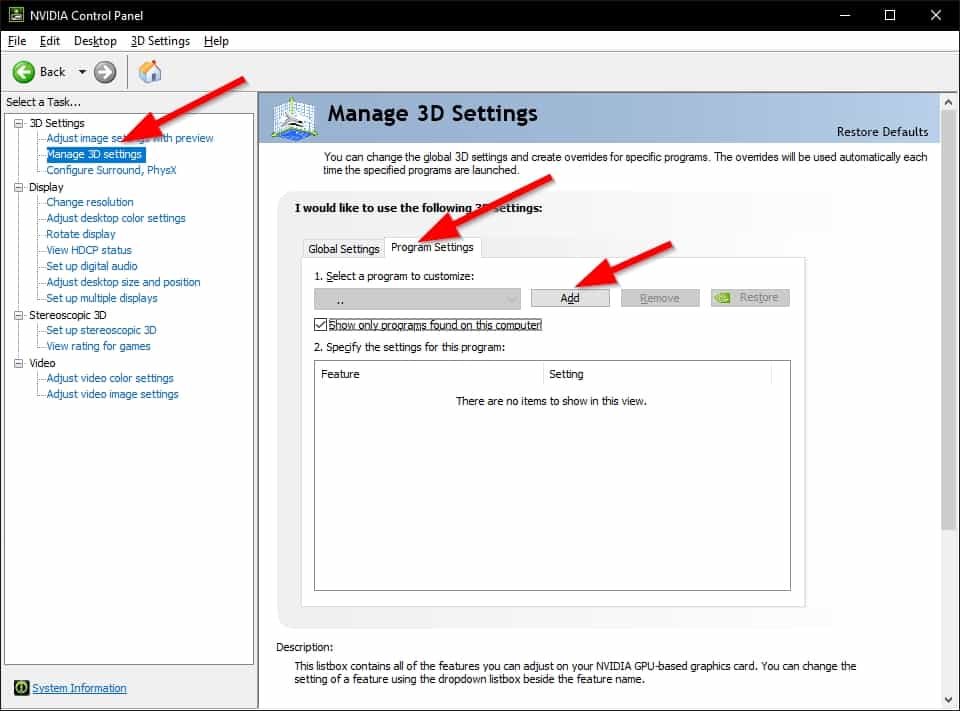Click the Feature column header

coord(429,374)
